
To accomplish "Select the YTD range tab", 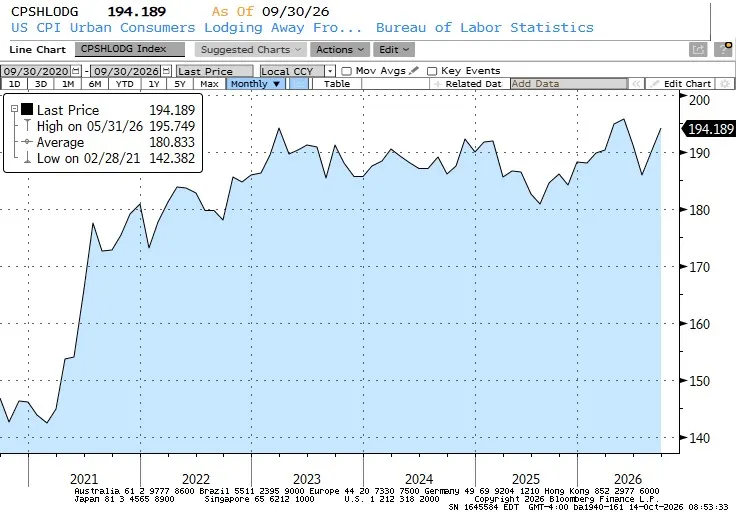I will pos(124,84).
